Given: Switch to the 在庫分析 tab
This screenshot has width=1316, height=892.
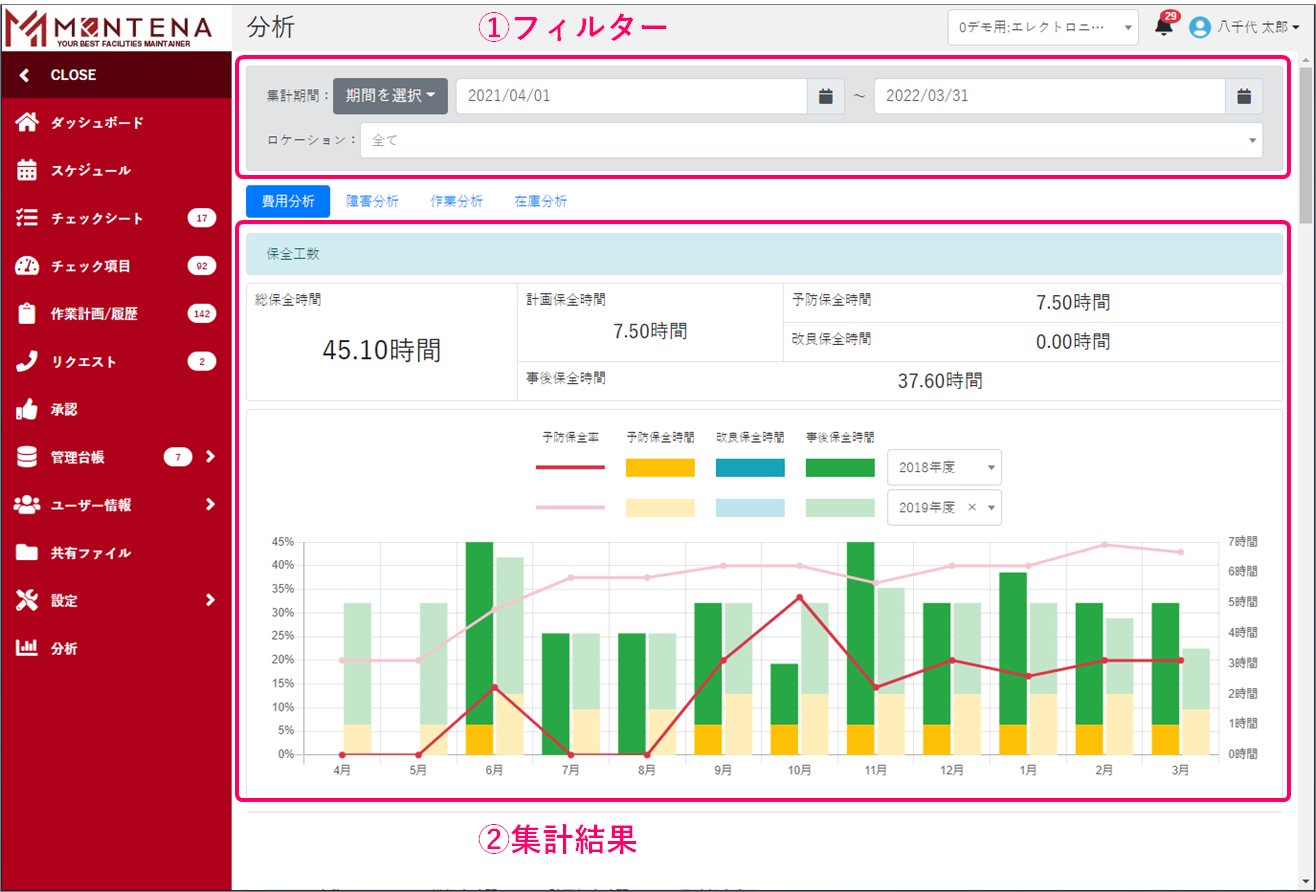Looking at the screenshot, I should [x=540, y=201].
